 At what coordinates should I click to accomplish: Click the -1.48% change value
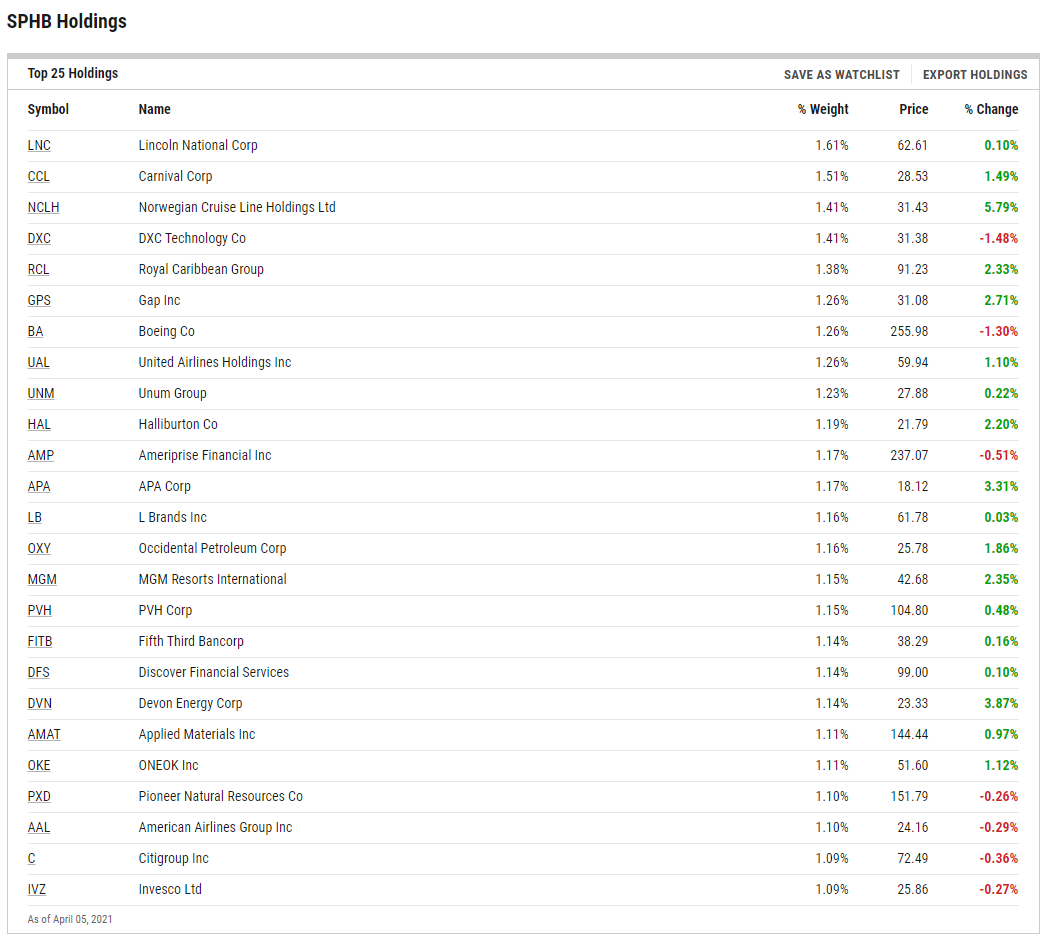[x=998, y=238]
